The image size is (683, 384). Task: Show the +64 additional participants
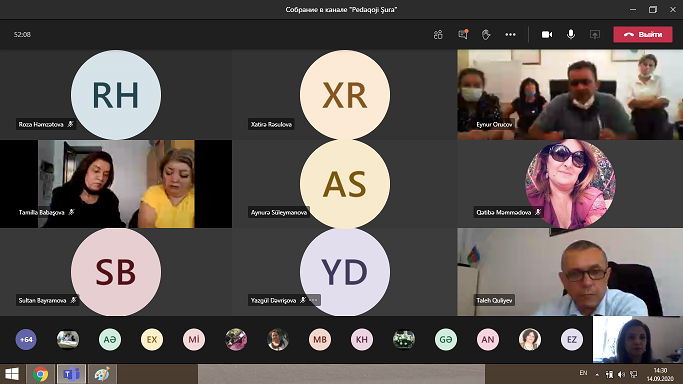(x=26, y=339)
